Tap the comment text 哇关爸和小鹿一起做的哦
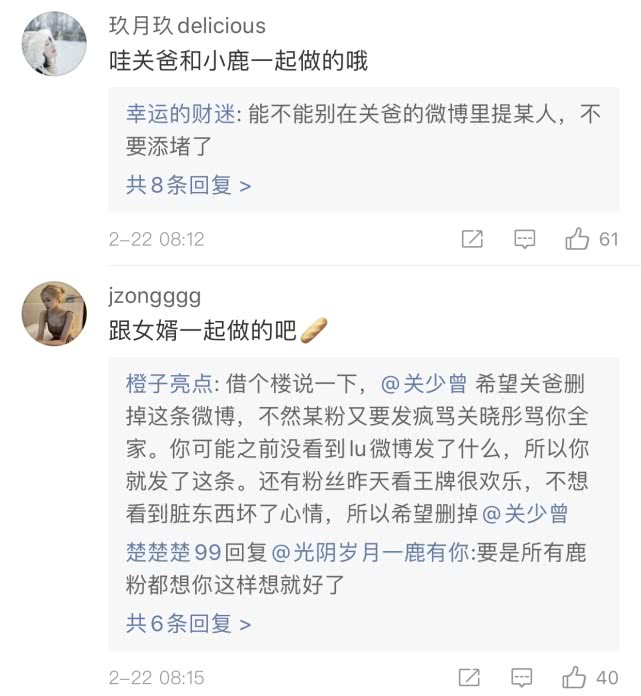Image resolution: width=641 pixels, height=696 pixels. (238, 61)
